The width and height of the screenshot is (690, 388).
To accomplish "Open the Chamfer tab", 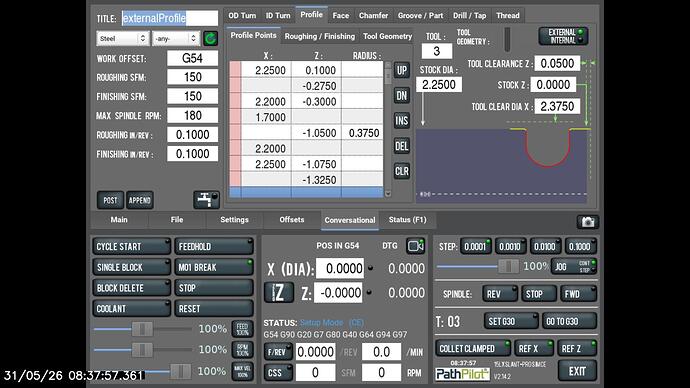I will pyautogui.click(x=373, y=15).
